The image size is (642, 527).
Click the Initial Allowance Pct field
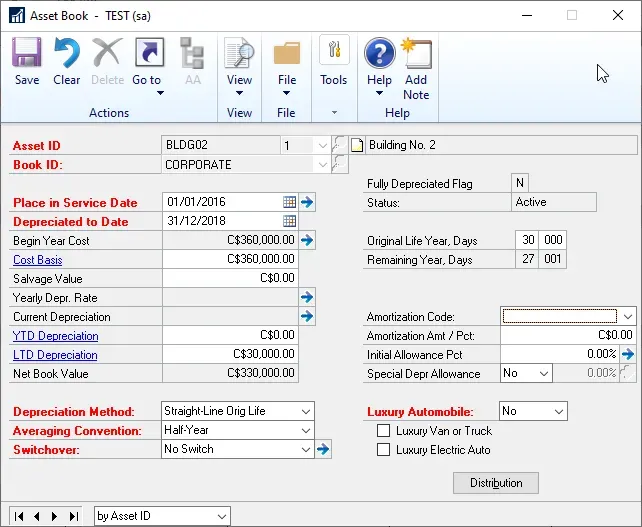[560, 354]
